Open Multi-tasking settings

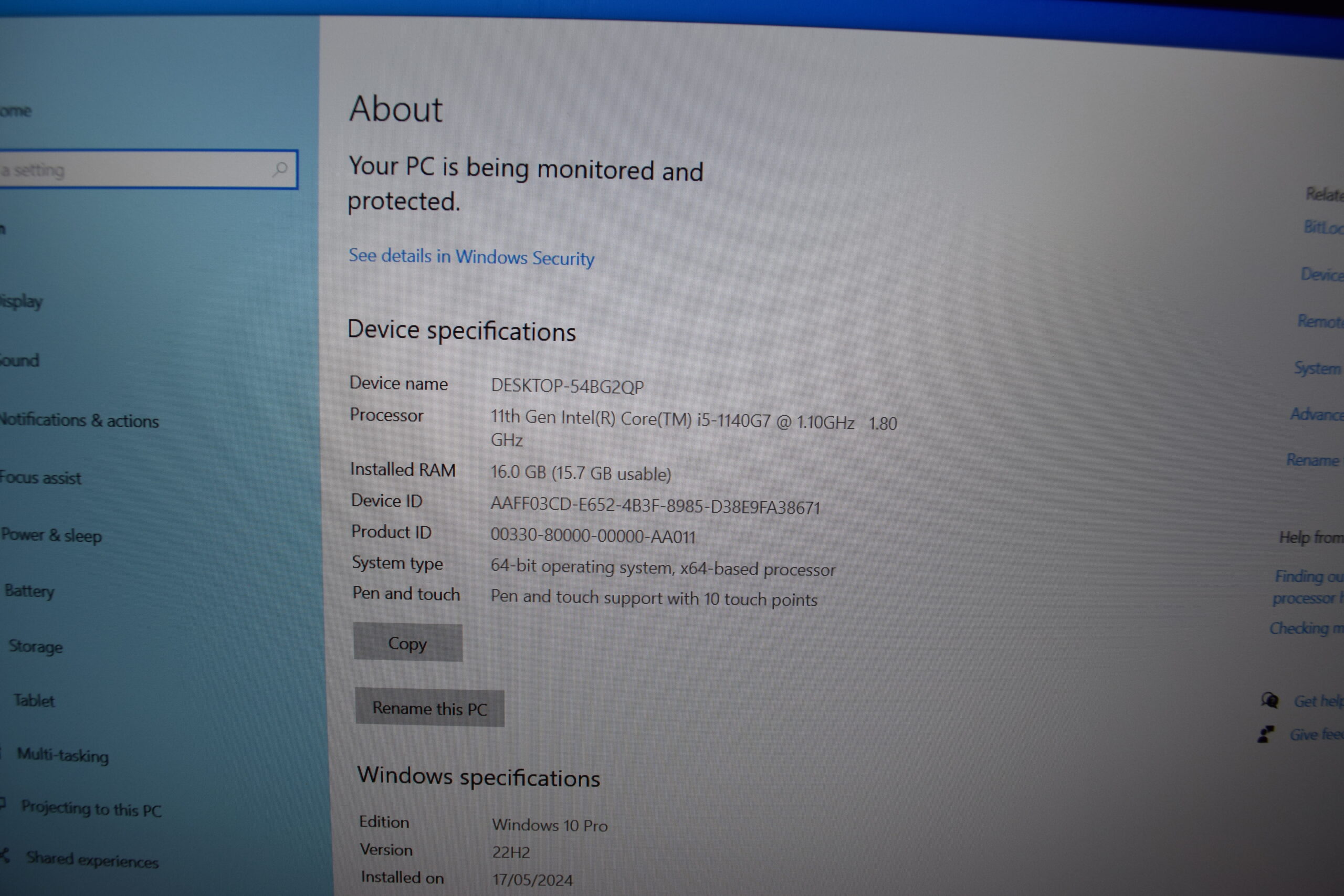point(63,755)
